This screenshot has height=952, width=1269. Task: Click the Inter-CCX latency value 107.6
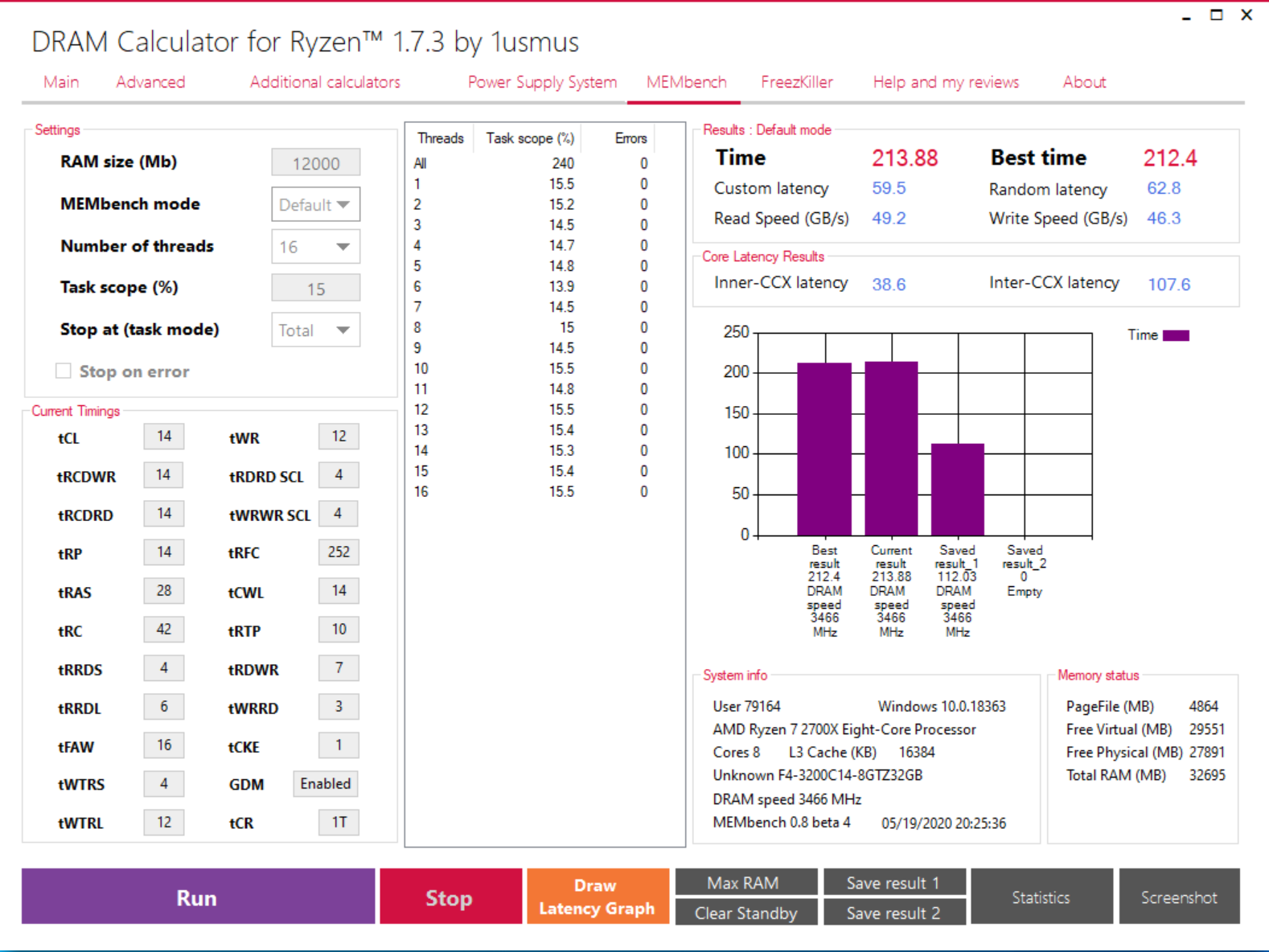tap(1168, 284)
